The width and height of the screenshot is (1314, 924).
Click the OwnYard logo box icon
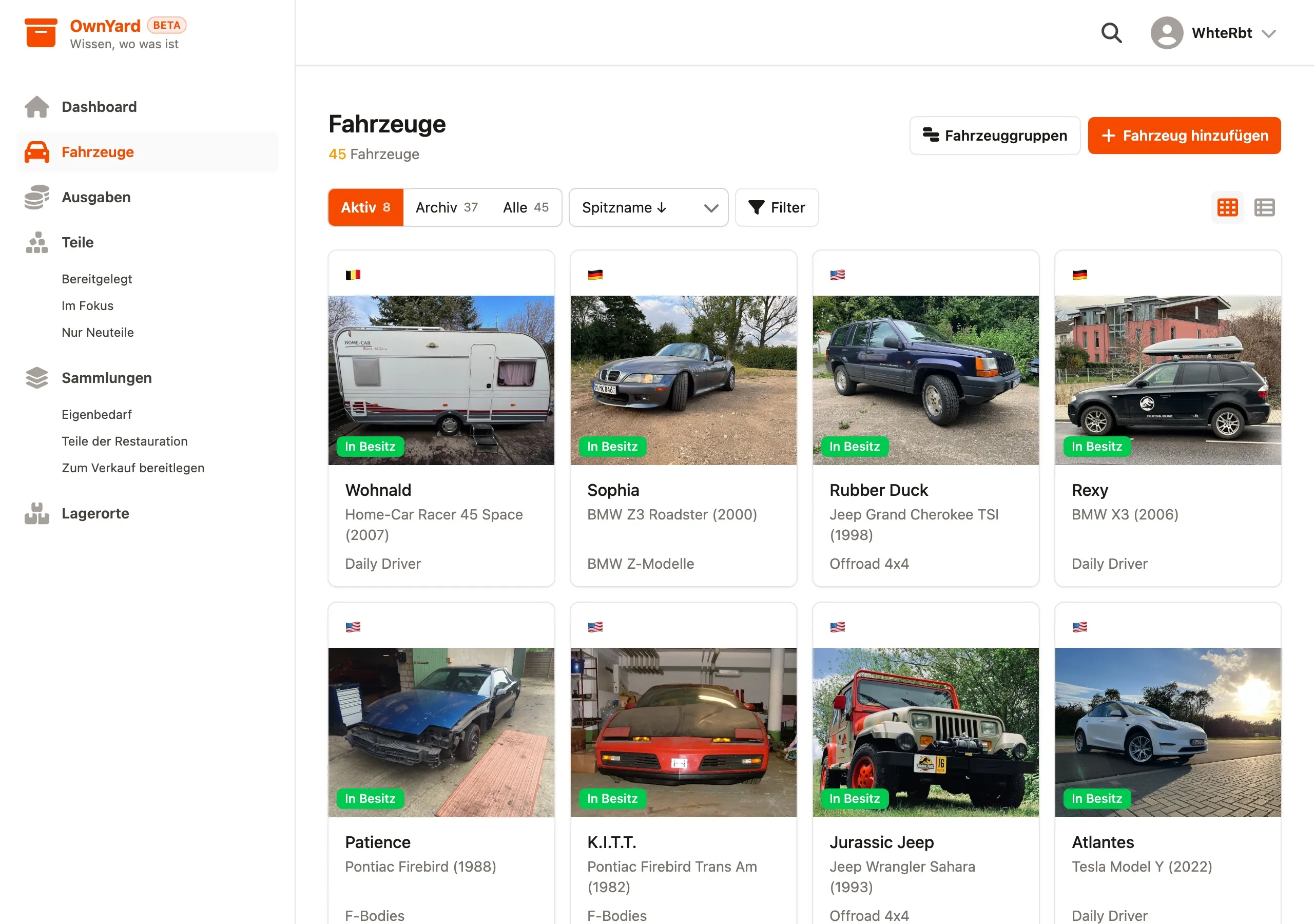point(41,33)
